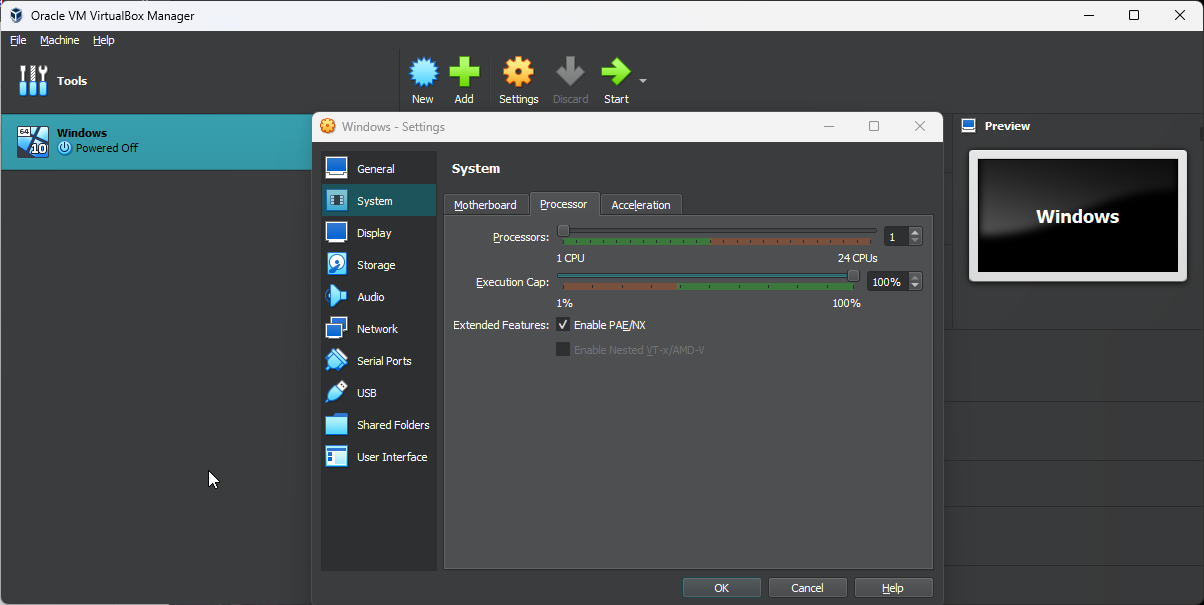Decrease Execution Cap with down arrow
Screen dimensions: 1204x605
coord(915,287)
